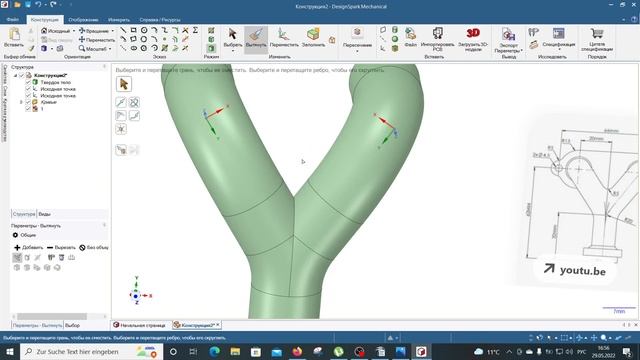Open the Пересечение dropdown arrow
The width and height of the screenshot is (640, 360).
[357, 51]
